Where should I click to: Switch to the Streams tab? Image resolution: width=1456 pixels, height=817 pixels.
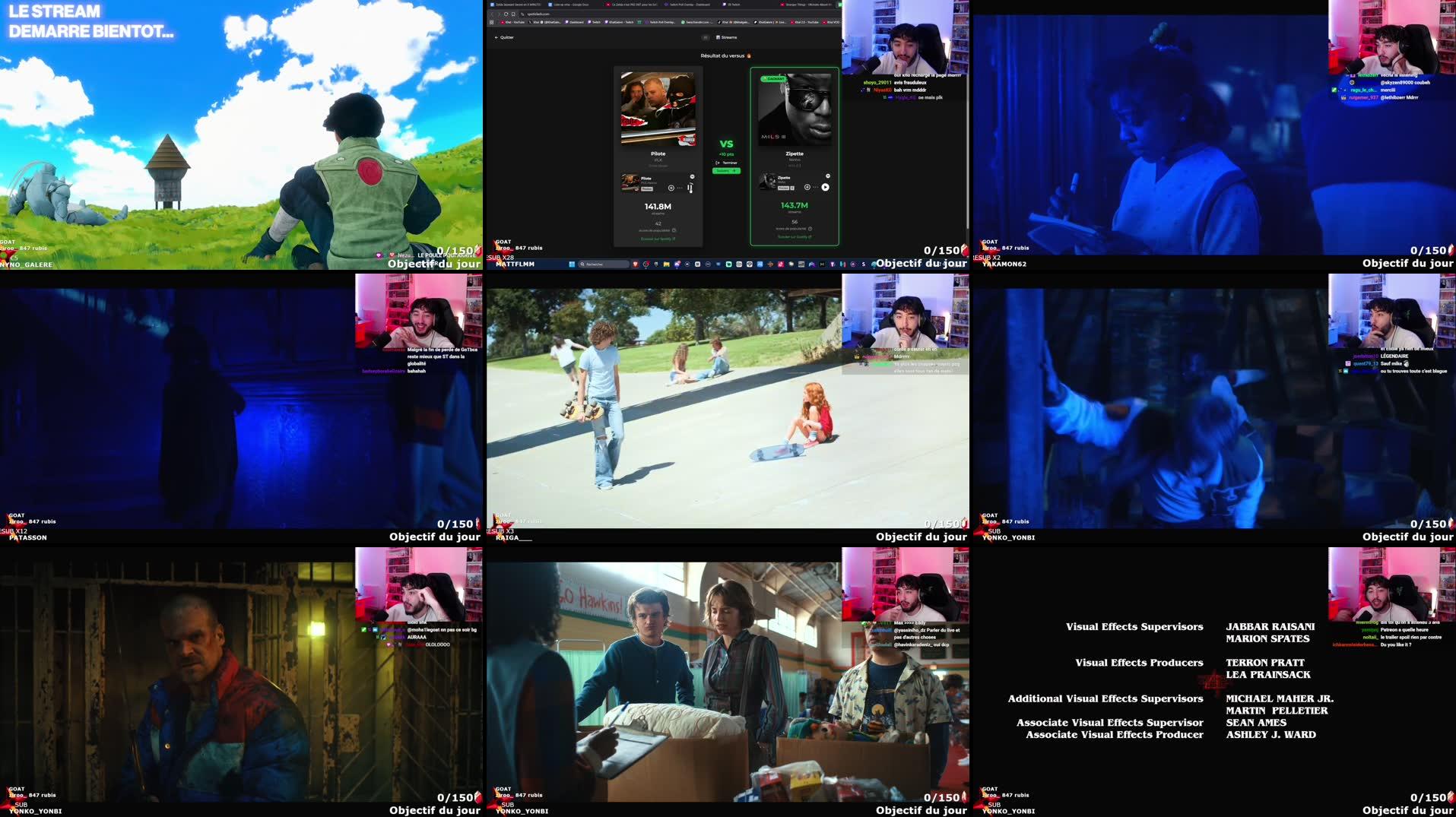click(x=726, y=37)
